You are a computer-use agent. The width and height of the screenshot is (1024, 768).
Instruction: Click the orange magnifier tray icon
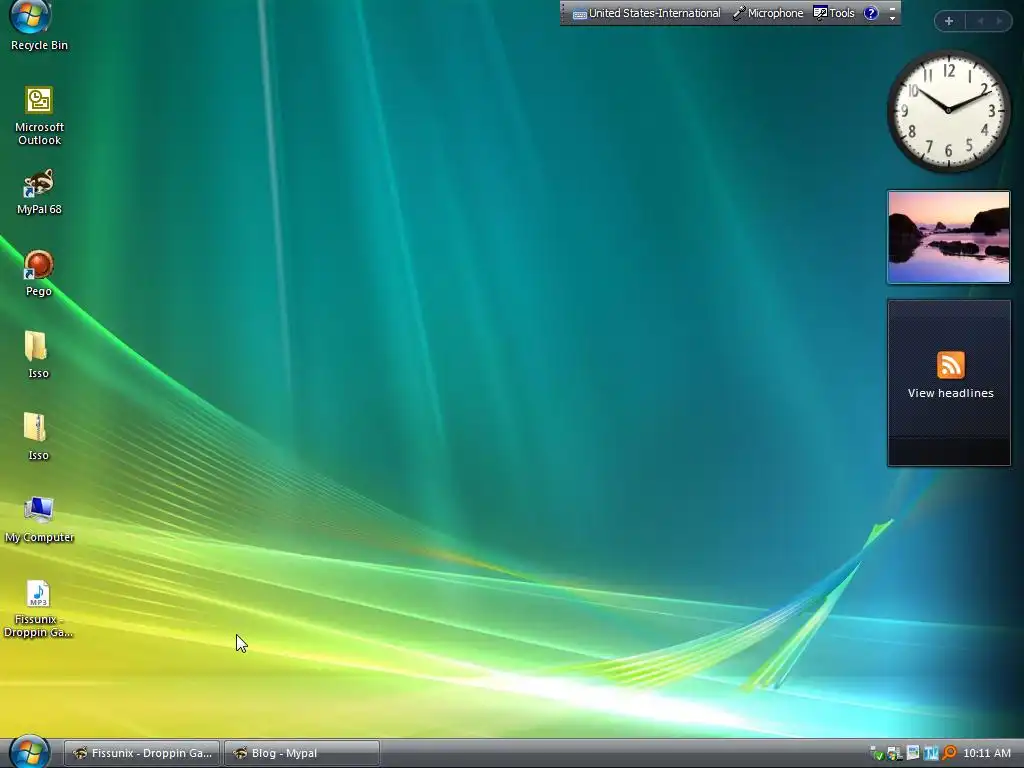950,753
